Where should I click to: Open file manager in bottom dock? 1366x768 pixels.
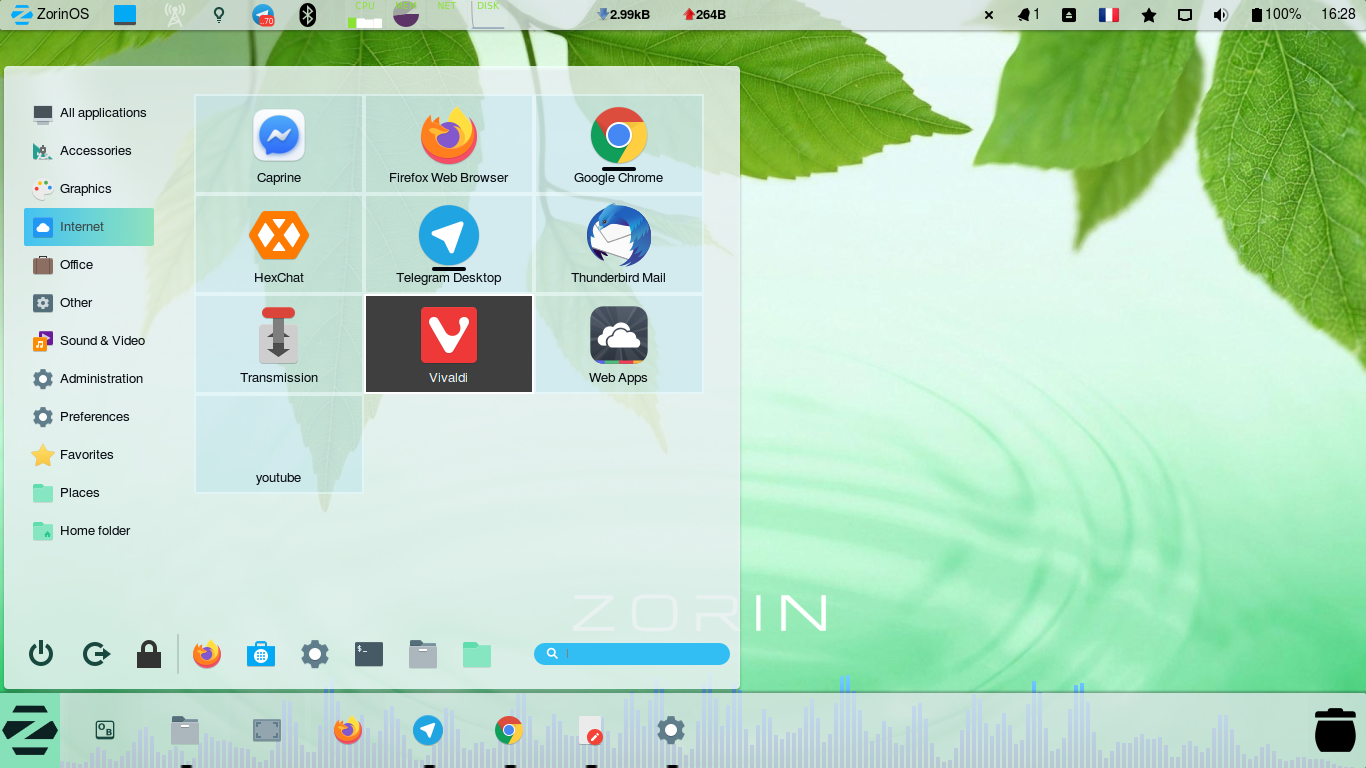click(185, 730)
